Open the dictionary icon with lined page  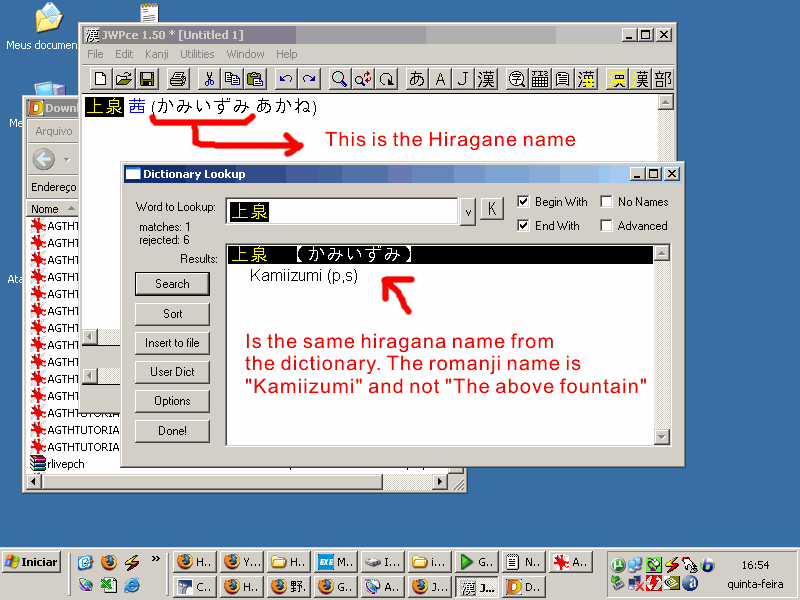click(x=563, y=79)
